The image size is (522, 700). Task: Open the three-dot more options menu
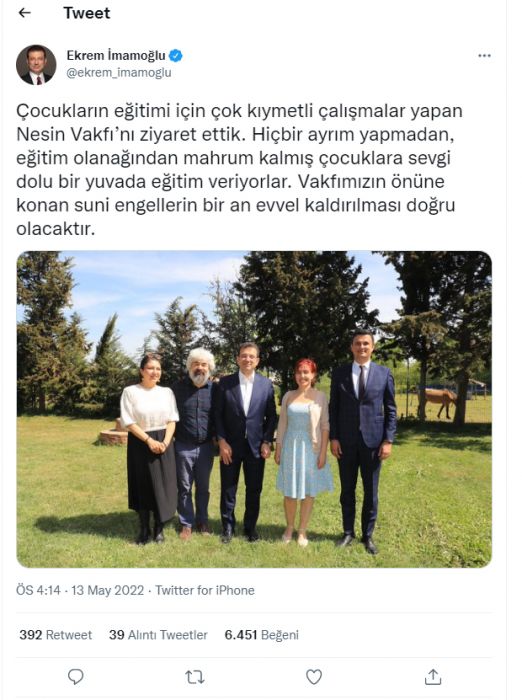pos(484,56)
